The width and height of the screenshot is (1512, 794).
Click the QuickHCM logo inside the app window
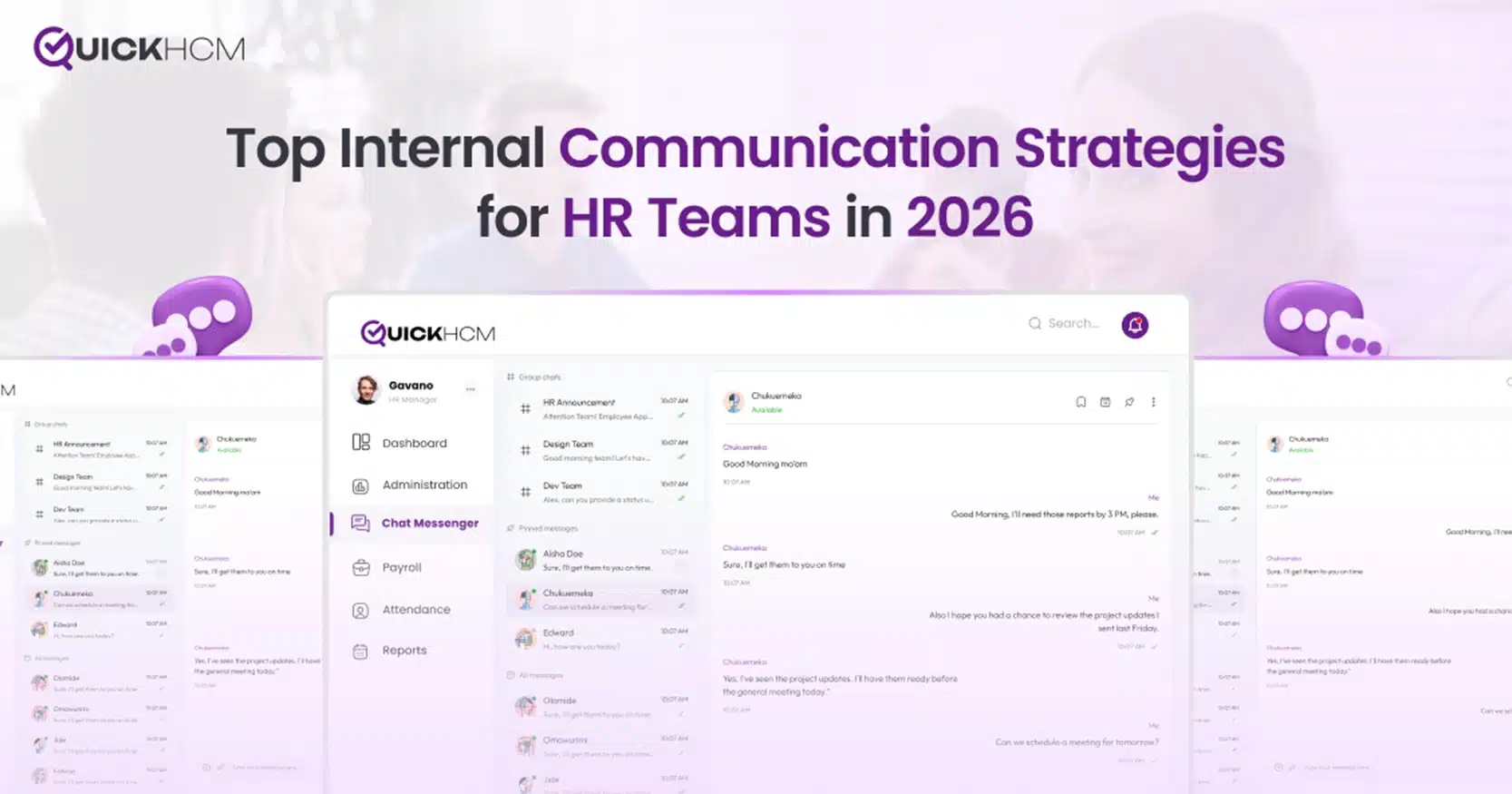click(428, 333)
